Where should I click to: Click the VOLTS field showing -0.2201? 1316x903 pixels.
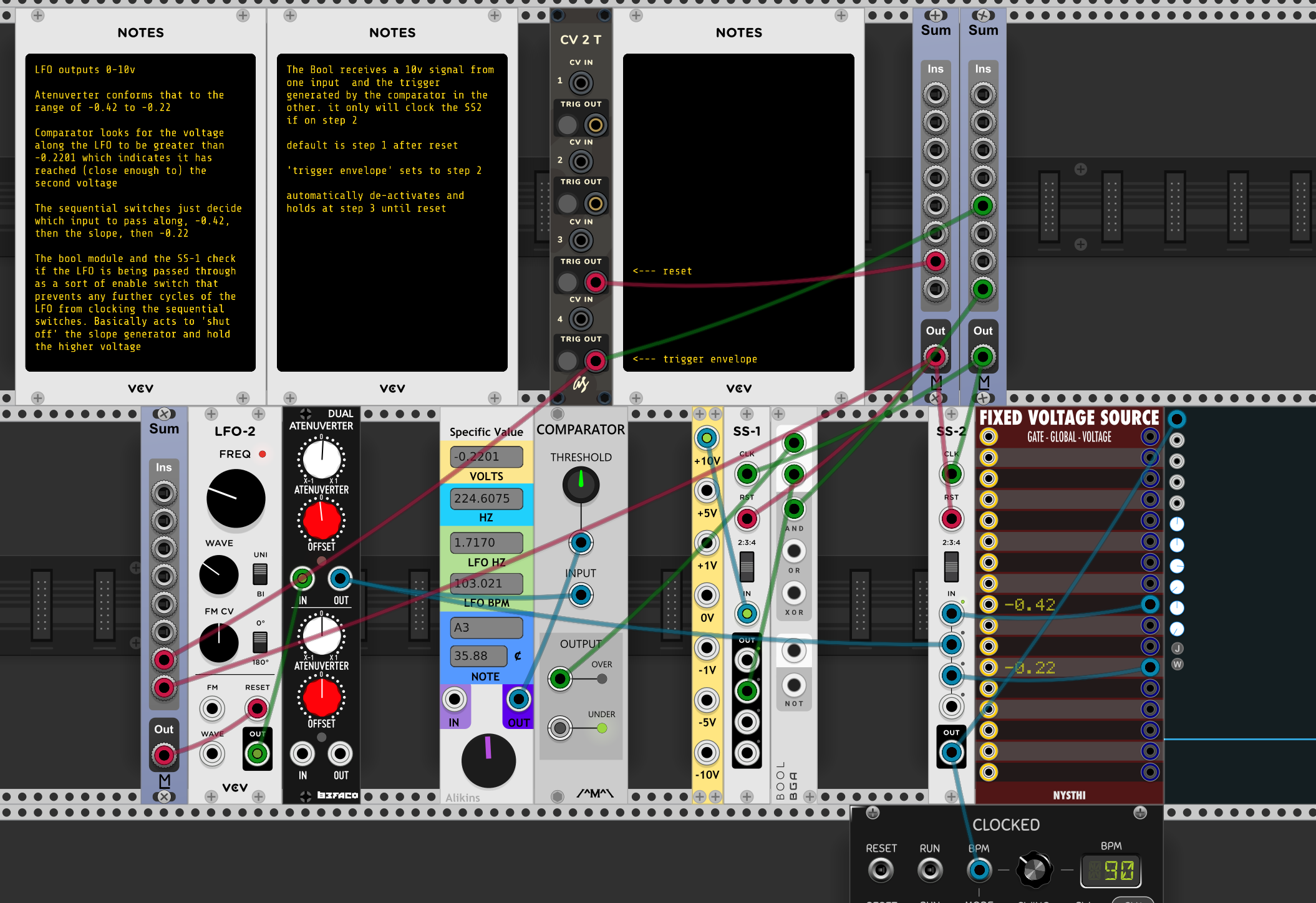coord(486,456)
